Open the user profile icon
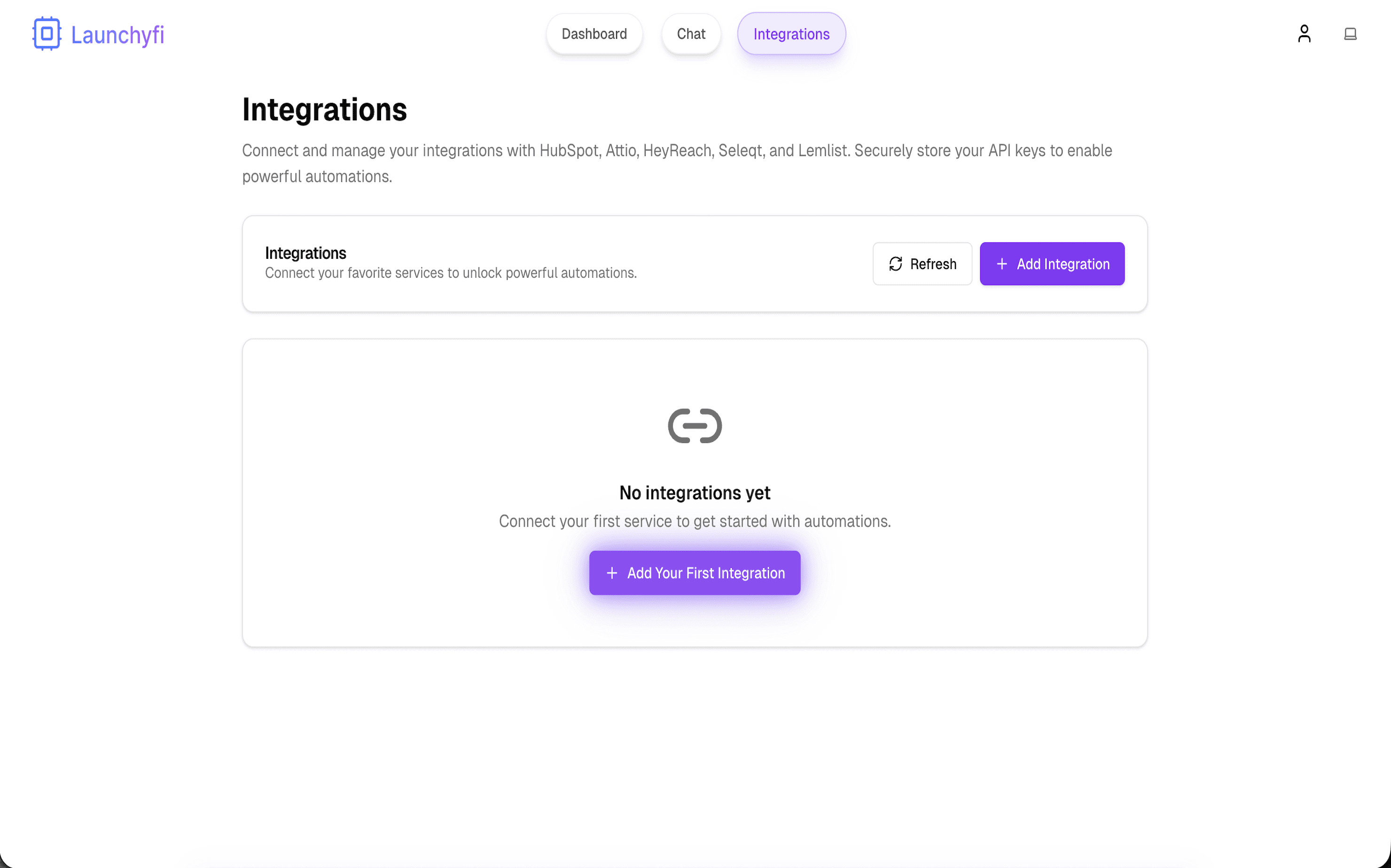 tap(1304, 34)
